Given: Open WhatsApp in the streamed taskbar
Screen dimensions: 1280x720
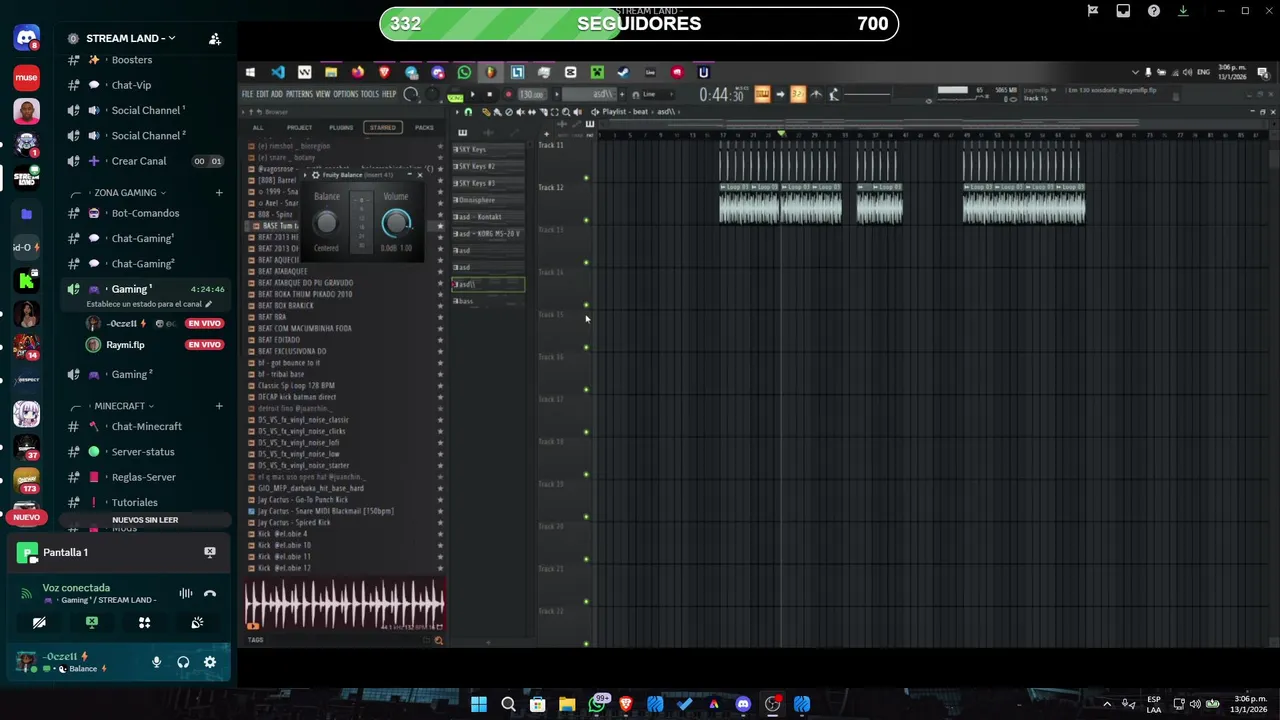Looking at the screenshot, I should (x=464, y=72).
